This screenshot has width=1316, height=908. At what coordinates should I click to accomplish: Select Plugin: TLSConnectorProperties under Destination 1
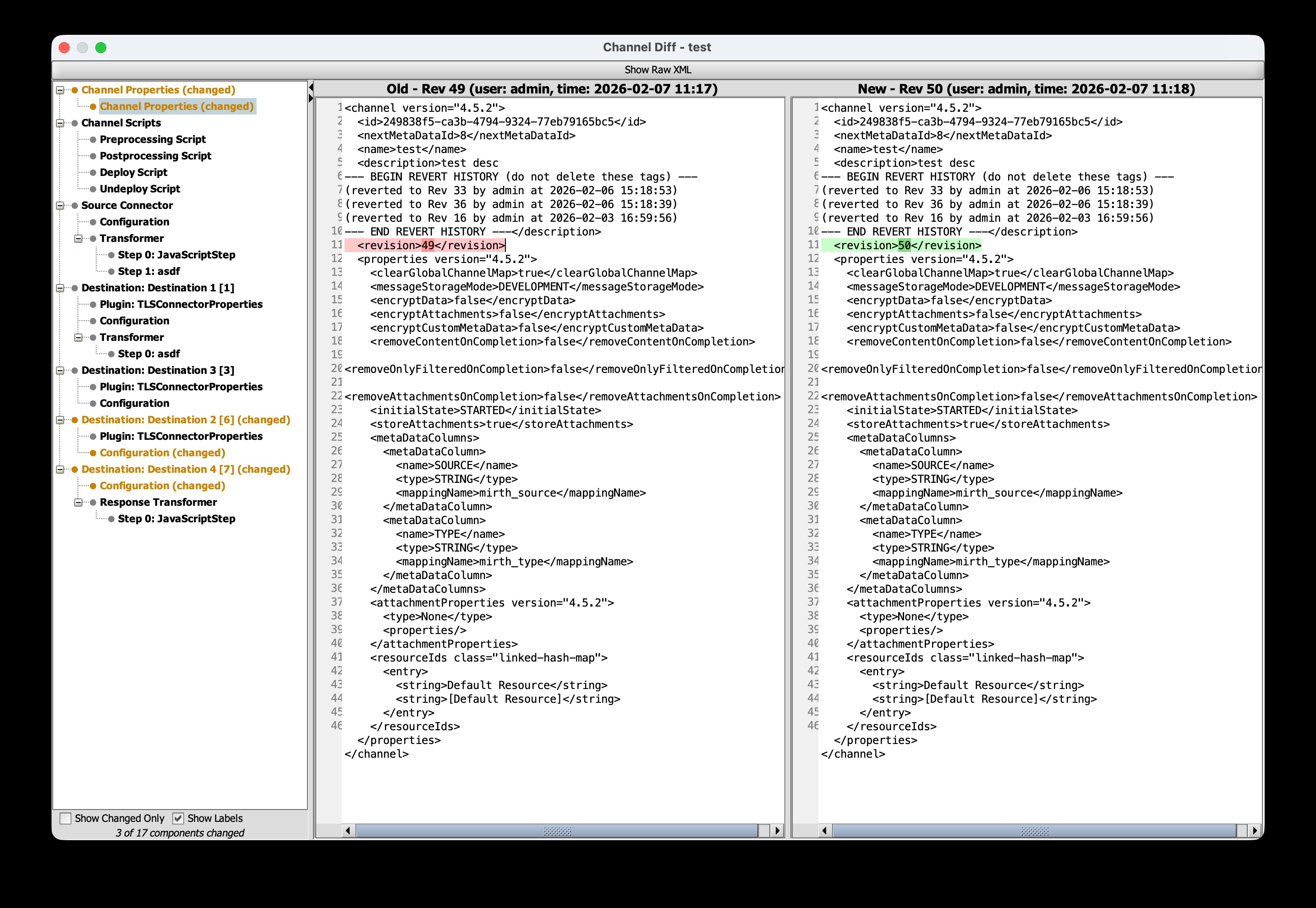[181, 304]
